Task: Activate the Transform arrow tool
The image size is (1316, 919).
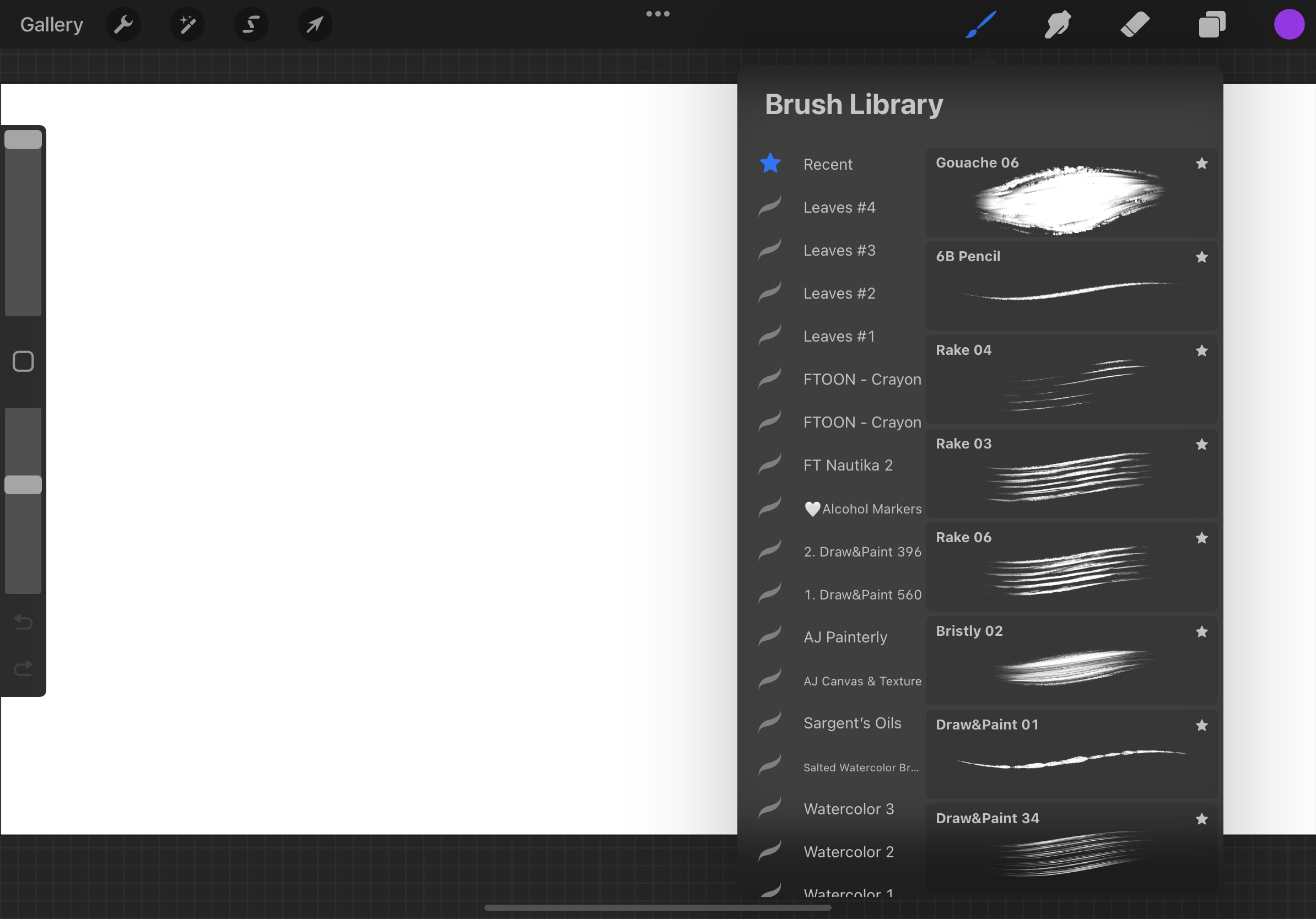Action: [x=315, y=25]
